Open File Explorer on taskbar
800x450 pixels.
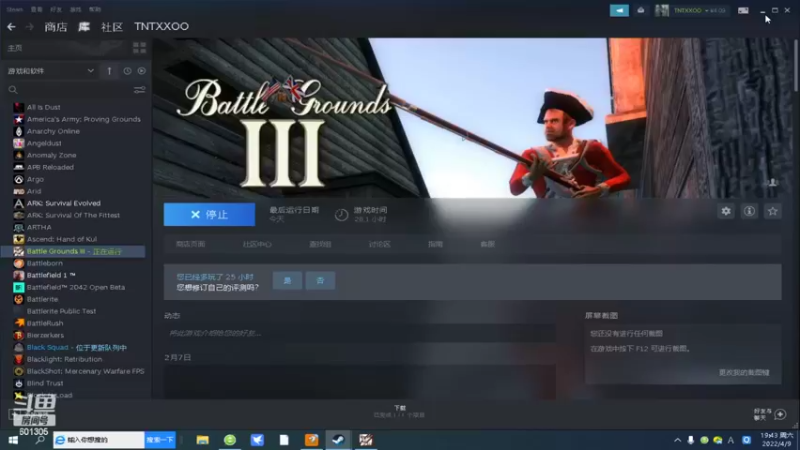(203, 440)
